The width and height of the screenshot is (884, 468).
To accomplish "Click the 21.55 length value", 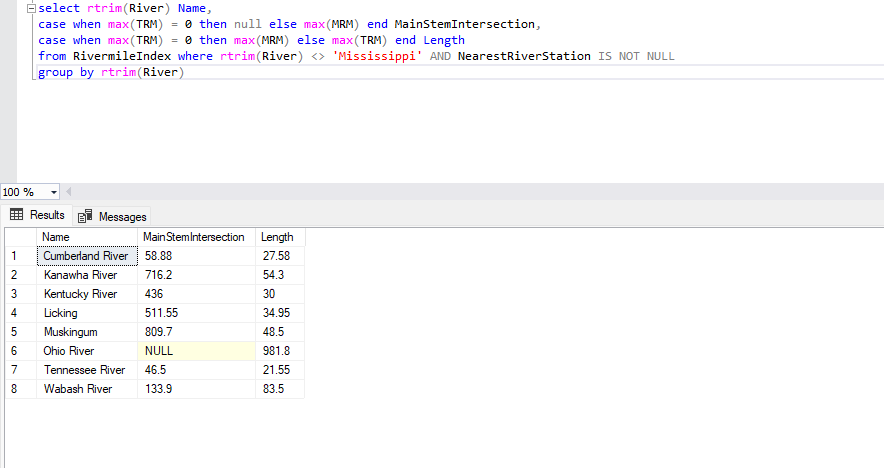I will pos(280,370).
